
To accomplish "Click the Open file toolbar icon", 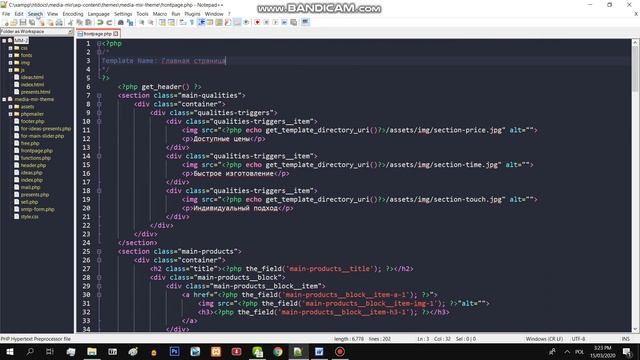I will pos(14,22).
